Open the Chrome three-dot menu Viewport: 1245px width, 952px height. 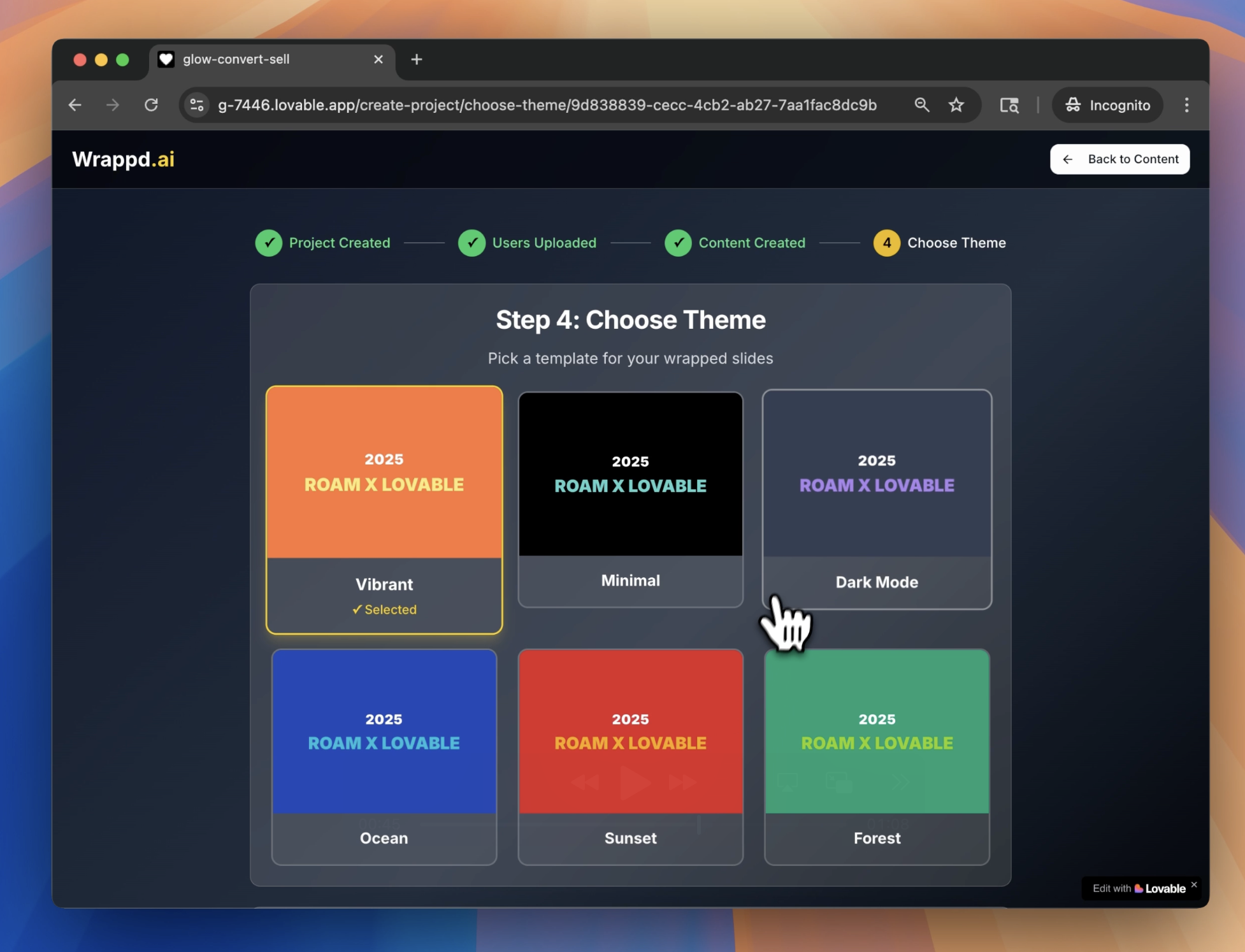[1186, 105]
